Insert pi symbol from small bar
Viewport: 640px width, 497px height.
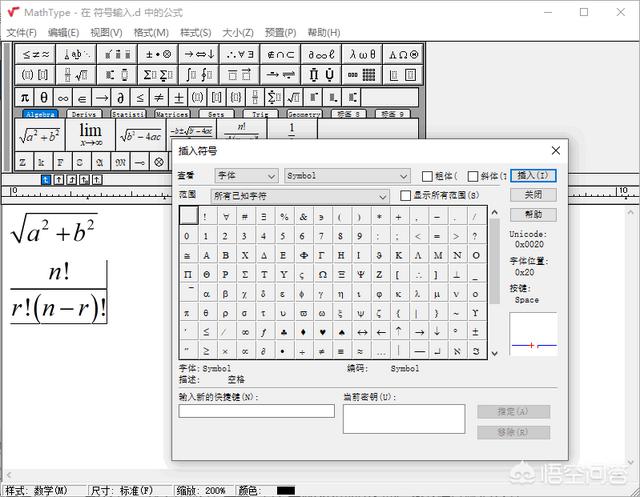click(24, 98)
